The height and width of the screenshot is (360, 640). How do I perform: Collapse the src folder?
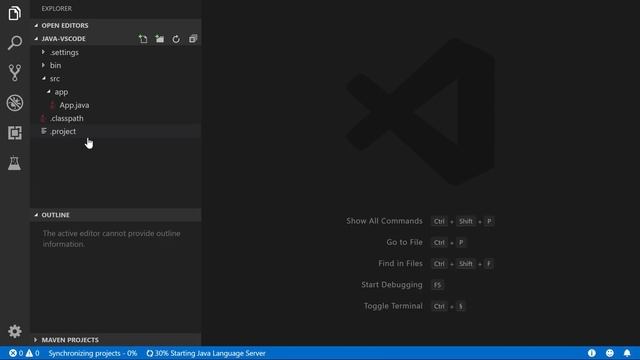[x=44, y=78]
